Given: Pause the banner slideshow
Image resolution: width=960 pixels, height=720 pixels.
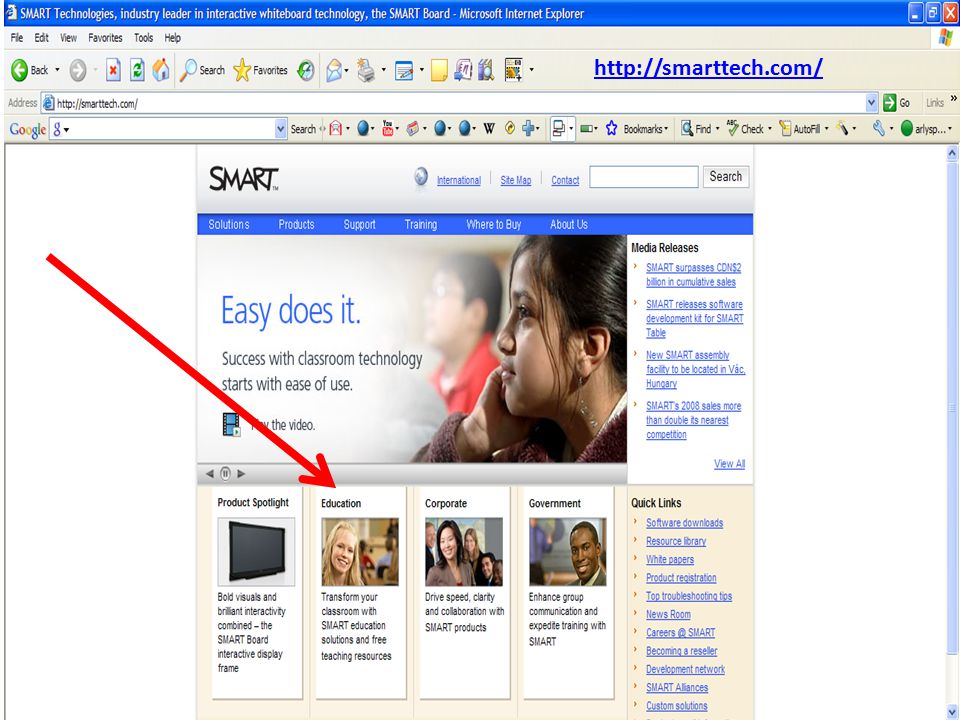Looking at the screenshot, I should pyautogui.click(x=225, y=473).
